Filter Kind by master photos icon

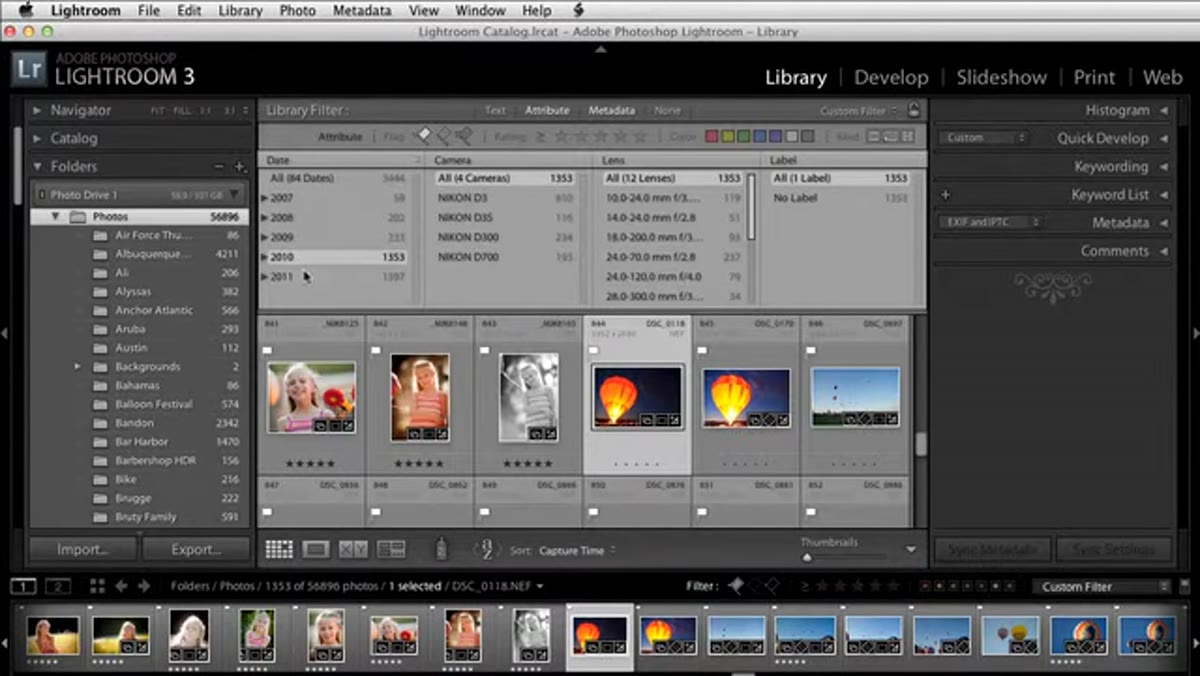[873, 137]
